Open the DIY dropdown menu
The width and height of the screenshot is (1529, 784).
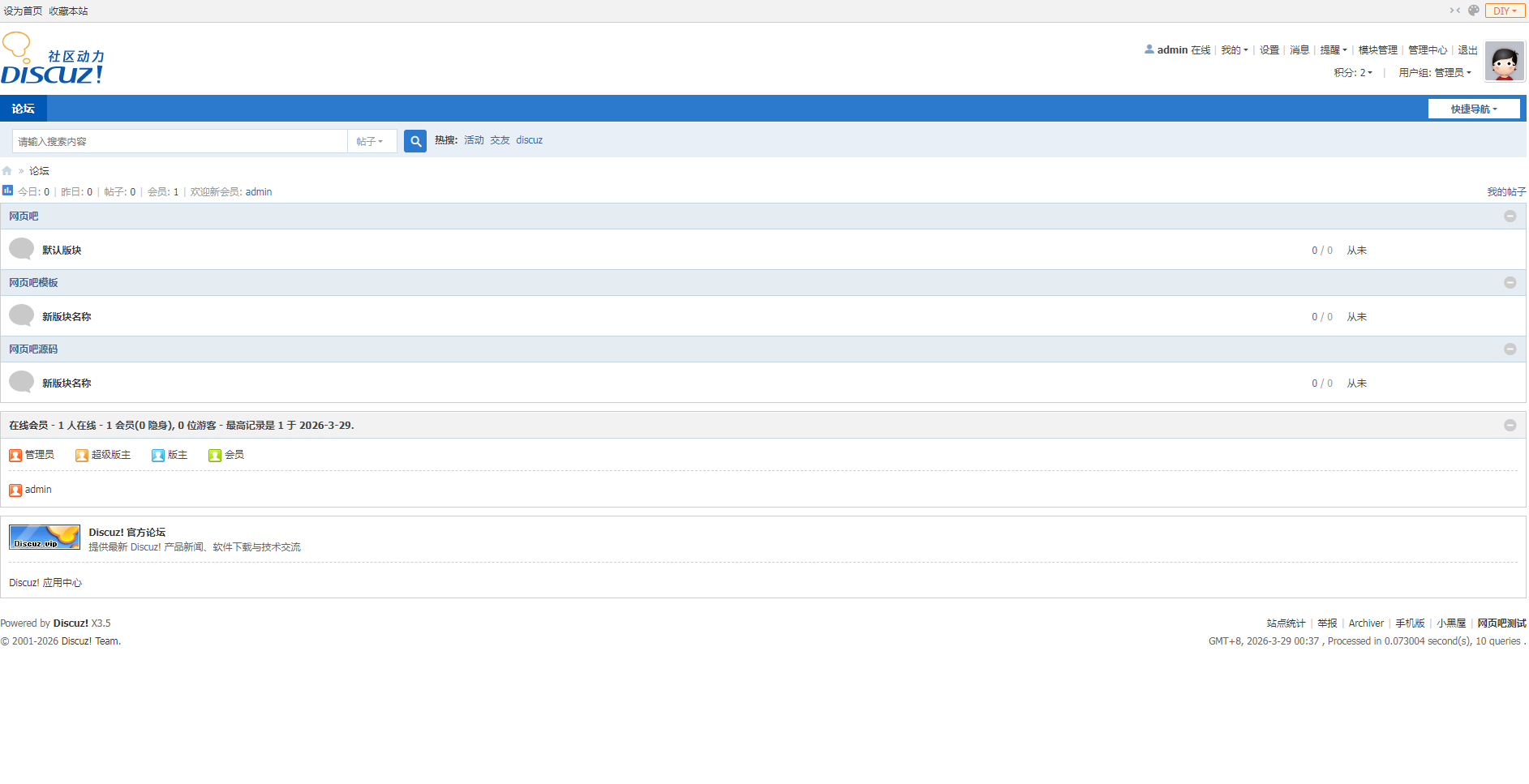(1505, 11)
